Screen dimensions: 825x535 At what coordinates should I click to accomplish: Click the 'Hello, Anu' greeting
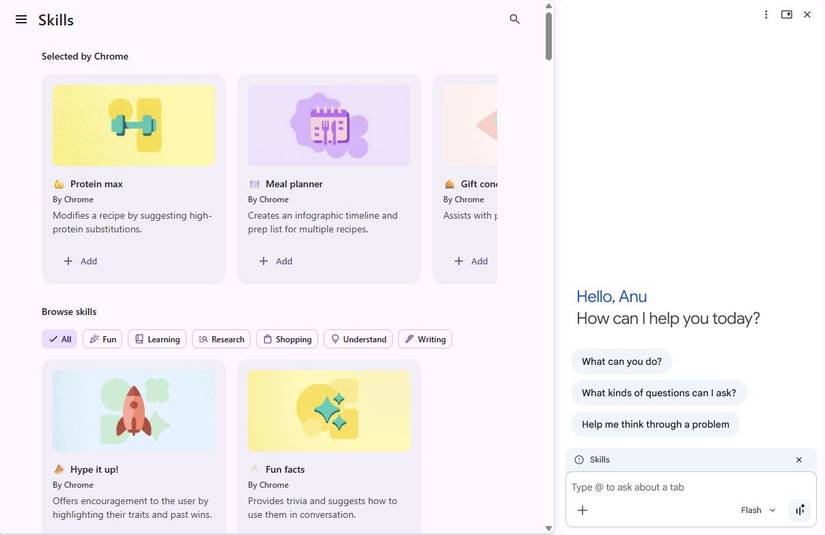click(611, 296)
